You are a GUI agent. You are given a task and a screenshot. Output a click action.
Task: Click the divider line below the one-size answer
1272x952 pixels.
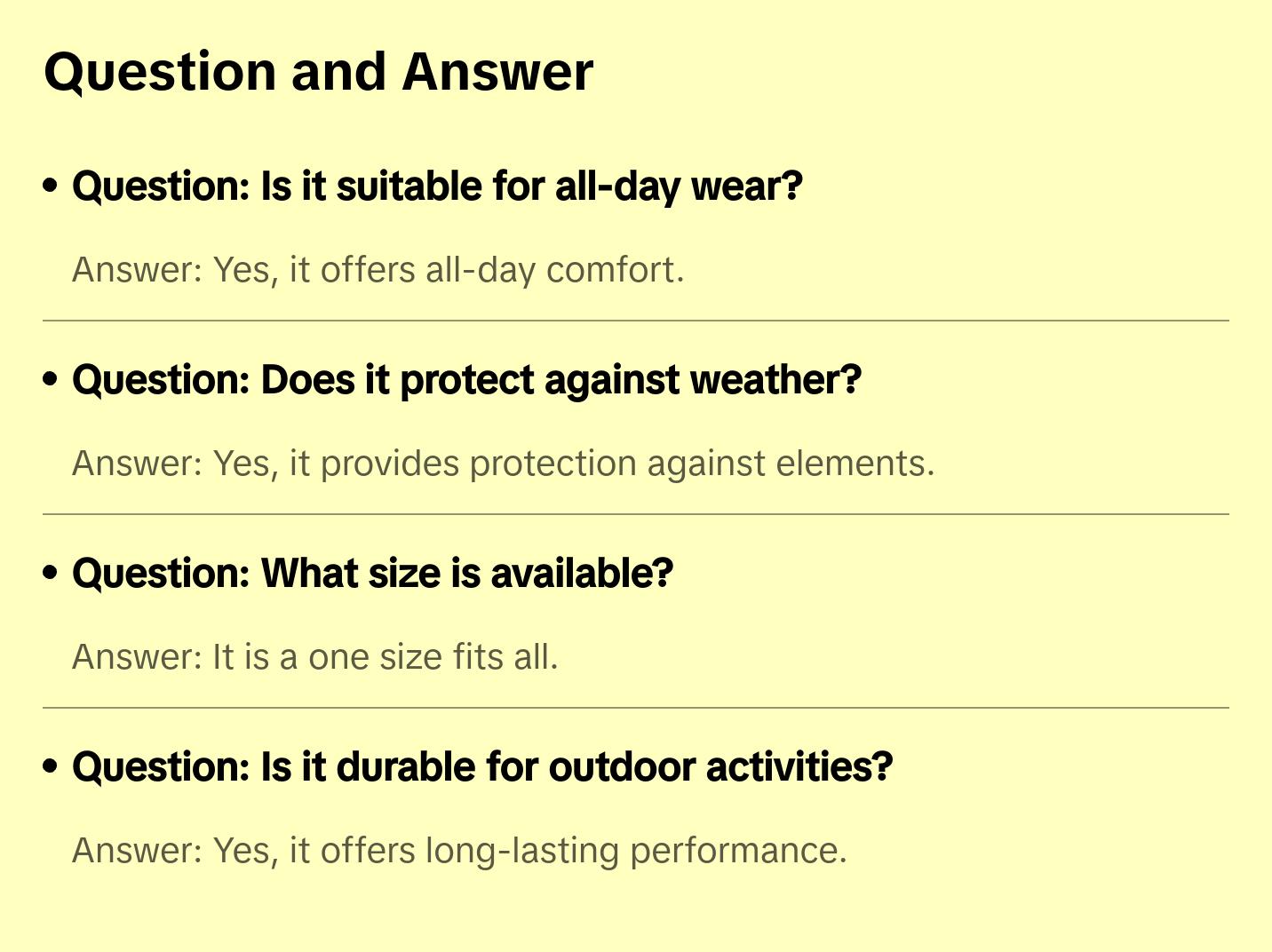tap(636, 708)
